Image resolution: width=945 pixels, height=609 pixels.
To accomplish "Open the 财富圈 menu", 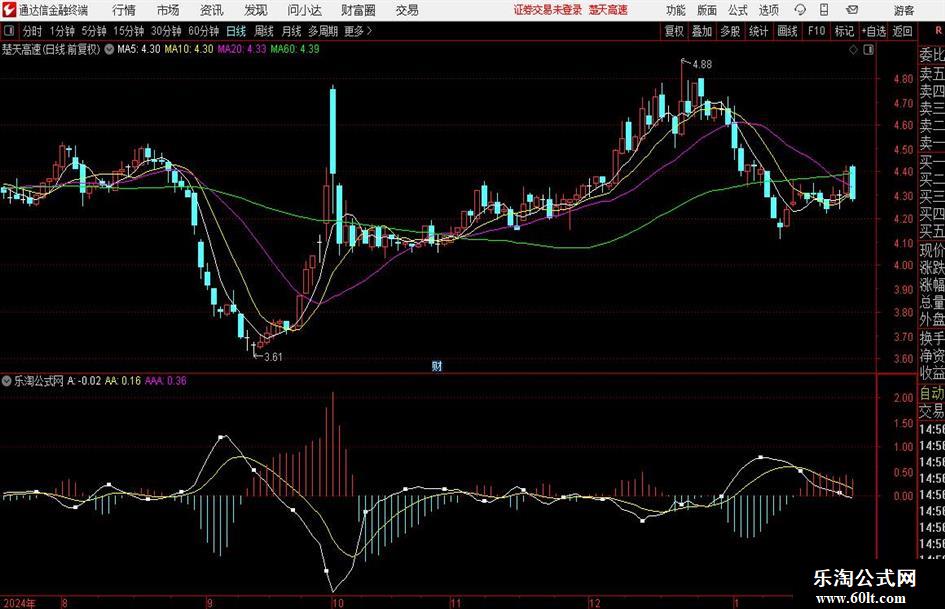I will coord(358,10).
